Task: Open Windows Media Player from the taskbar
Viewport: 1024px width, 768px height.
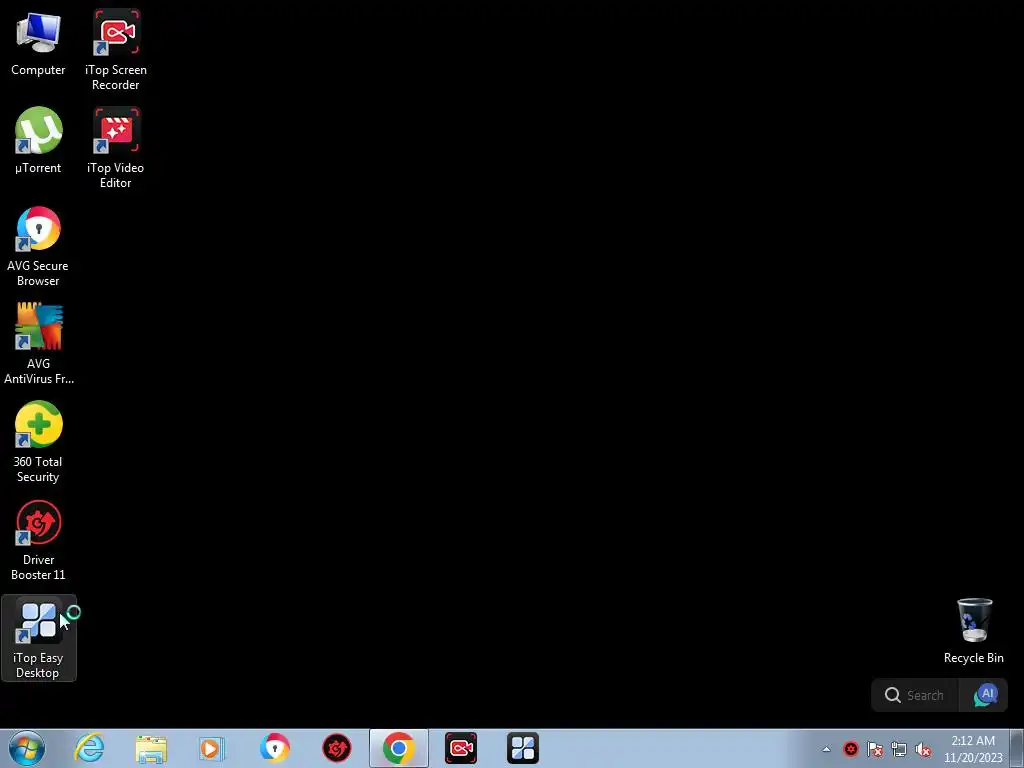Action: point(212,748)
